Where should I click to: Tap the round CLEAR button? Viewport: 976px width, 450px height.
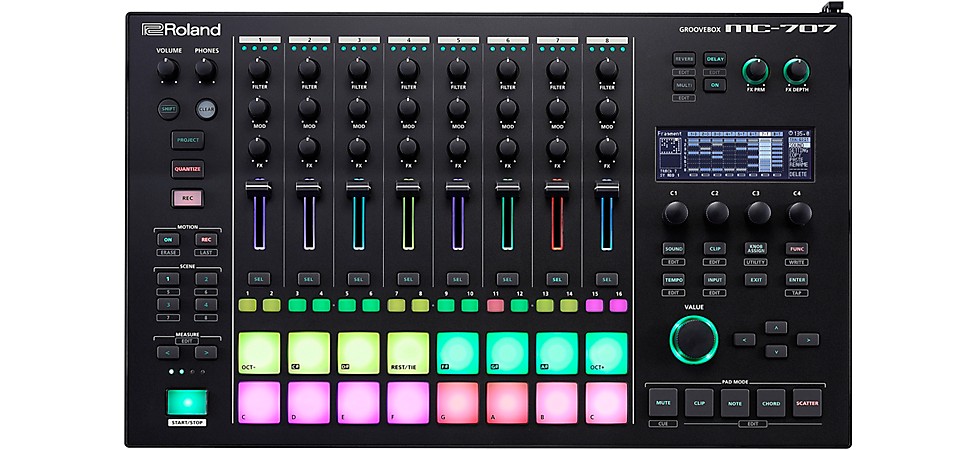click(206, 109)
